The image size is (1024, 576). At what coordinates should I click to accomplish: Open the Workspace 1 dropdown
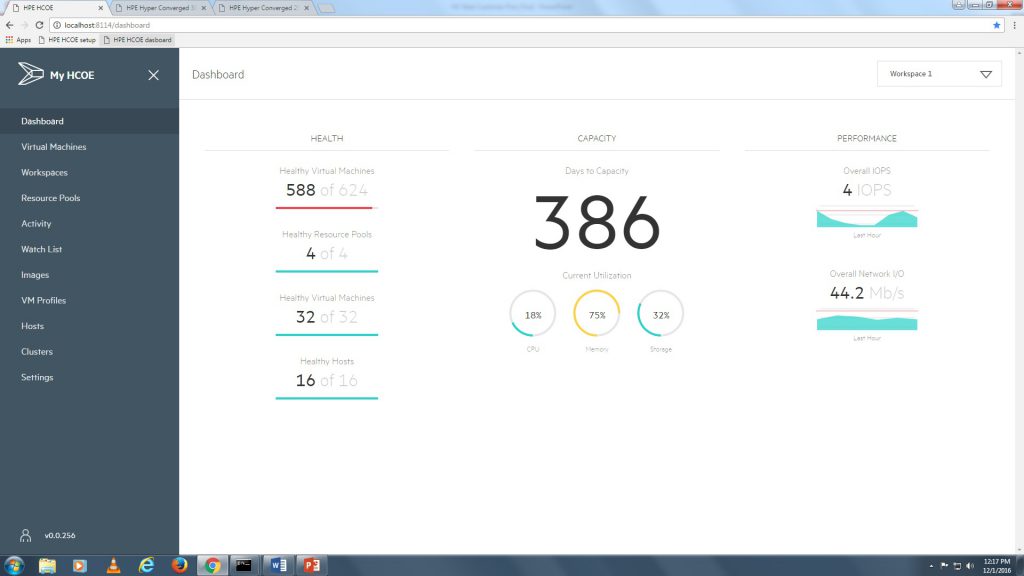point(939,74)
